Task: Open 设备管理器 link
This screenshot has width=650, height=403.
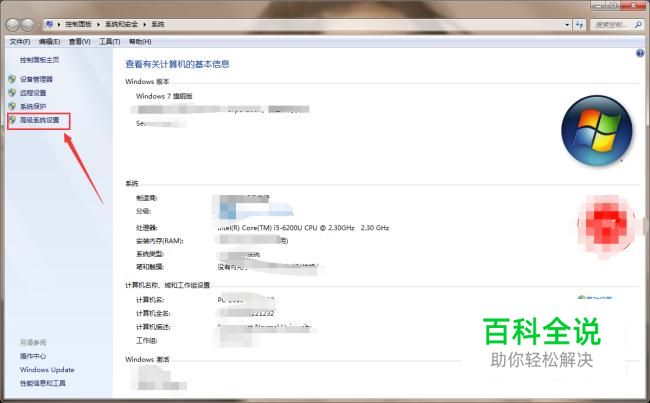Action: (x=36, y=79)
